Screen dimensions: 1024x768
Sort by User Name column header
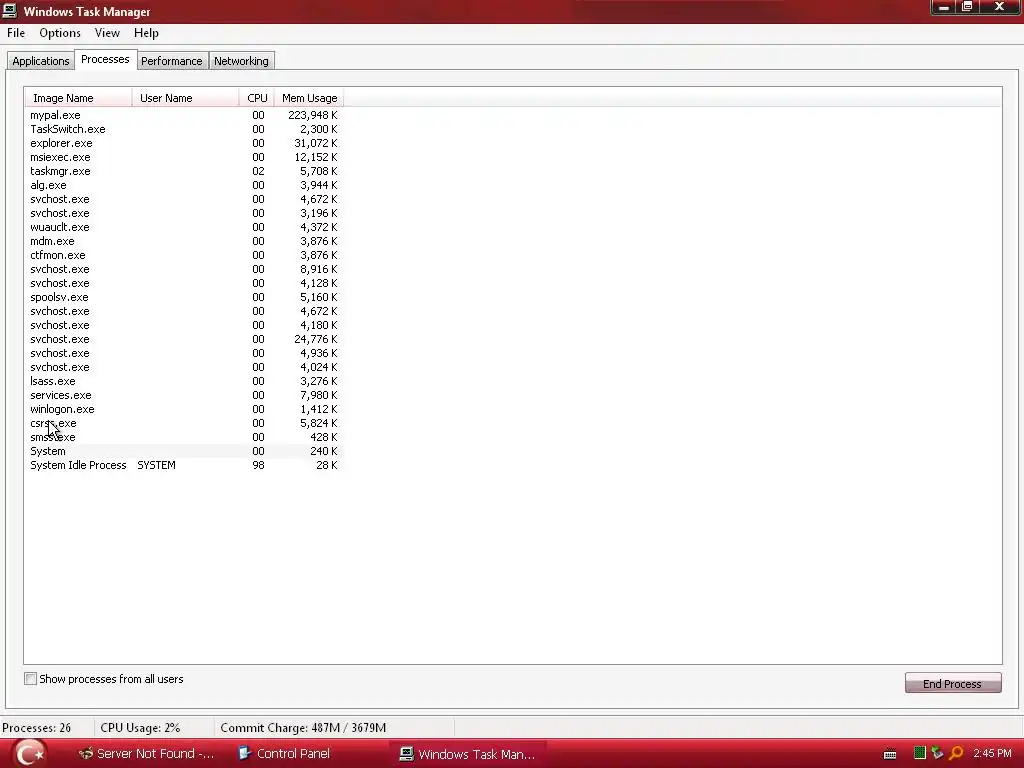tap(185, 98)
